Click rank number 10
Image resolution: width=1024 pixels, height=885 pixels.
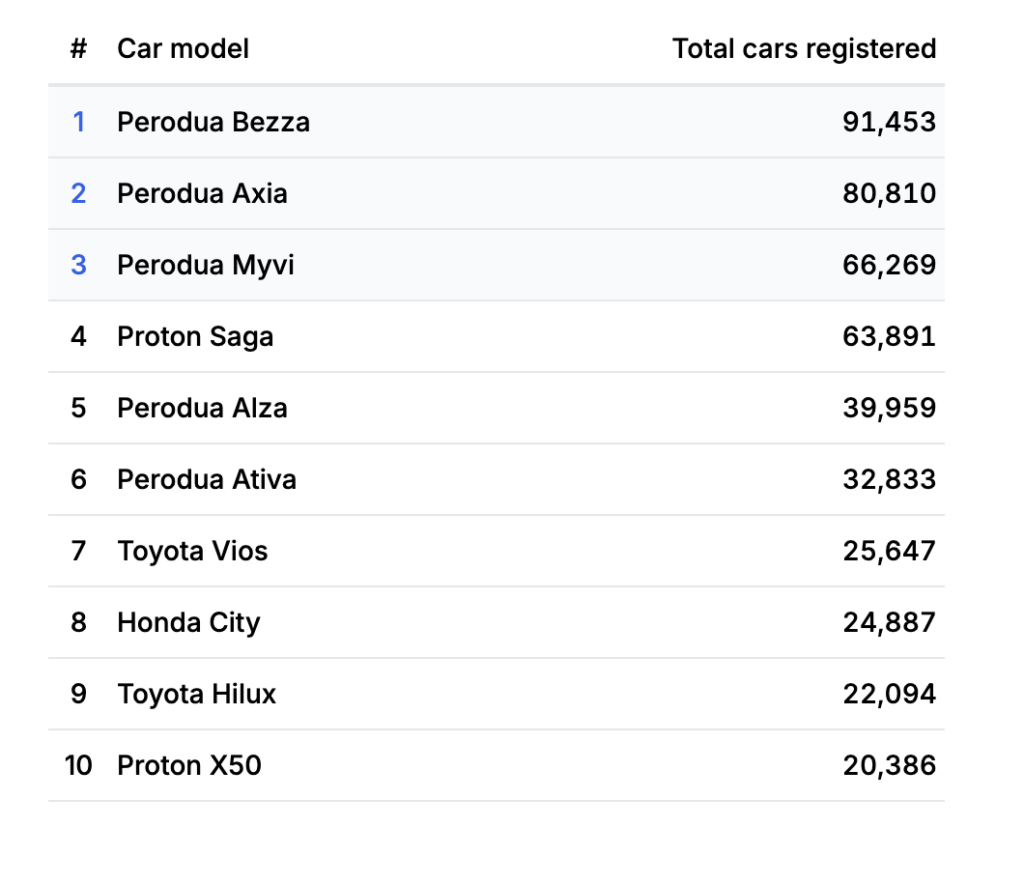click(78, 766)
